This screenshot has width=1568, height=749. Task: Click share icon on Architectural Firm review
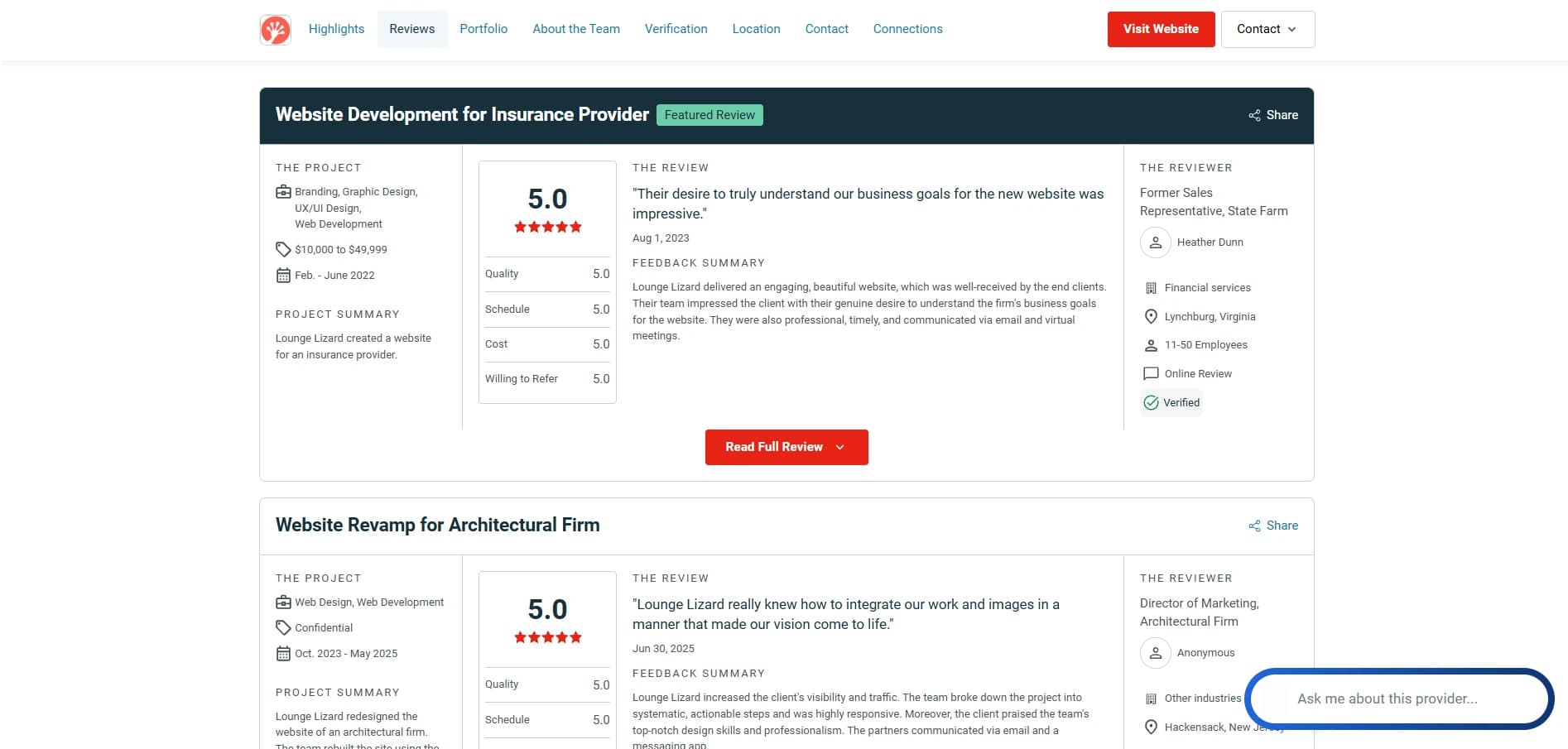coord(1254,526)
